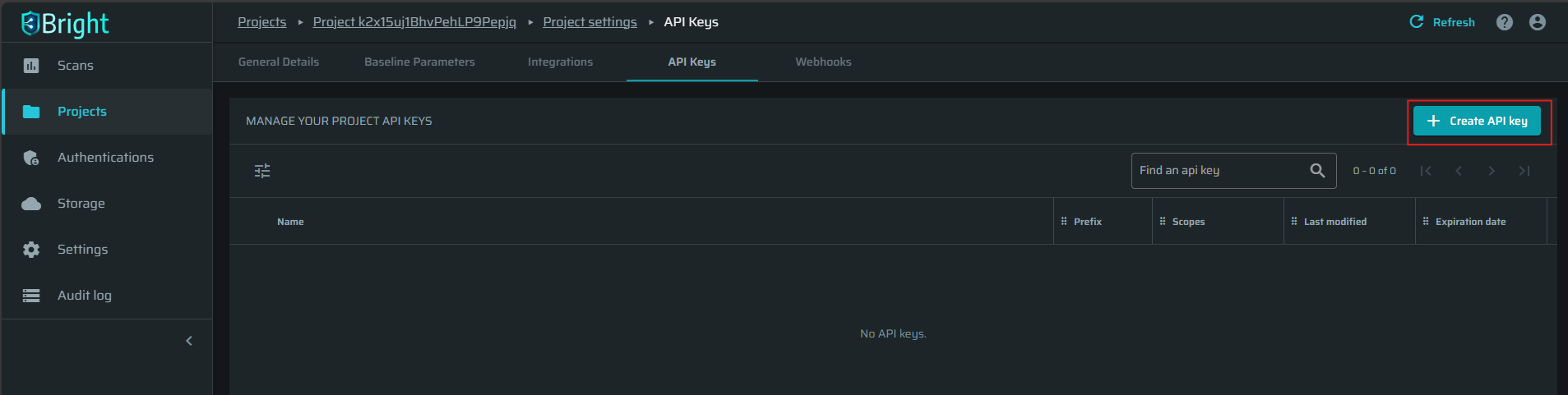Open the Storage cloud icon
This screenshot has width=1568, height=395.
pyautogui.click(x=31, y=204)
